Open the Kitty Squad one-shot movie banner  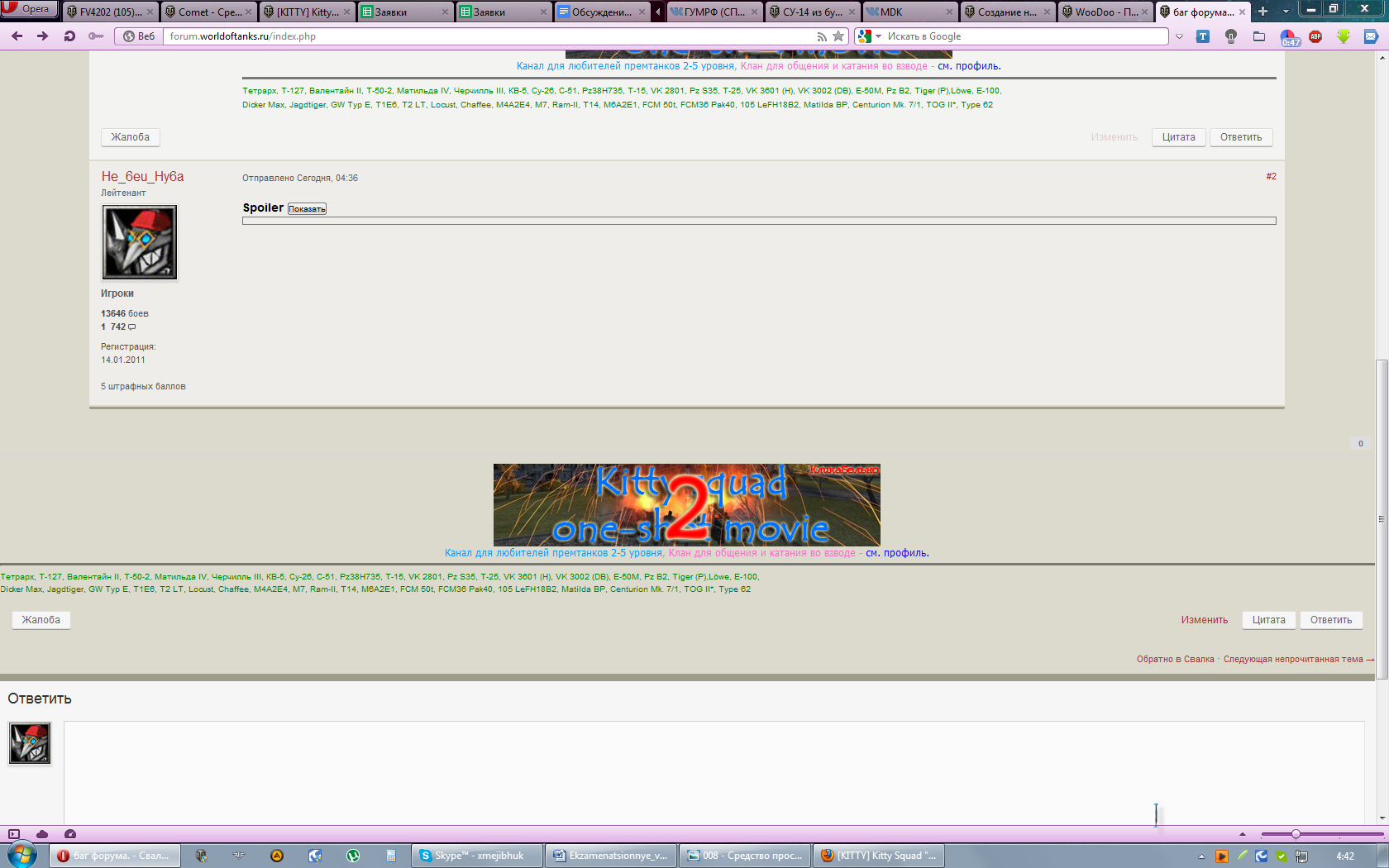click(687, 504)
